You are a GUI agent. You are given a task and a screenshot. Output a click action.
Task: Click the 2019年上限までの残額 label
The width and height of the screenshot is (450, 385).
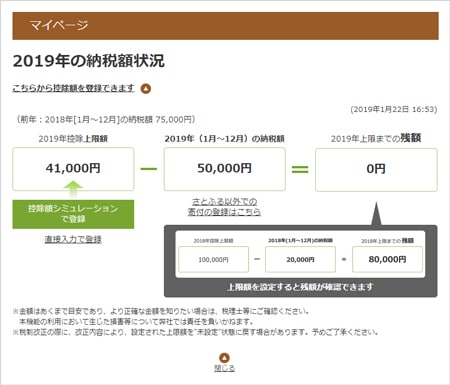point(376,138)
